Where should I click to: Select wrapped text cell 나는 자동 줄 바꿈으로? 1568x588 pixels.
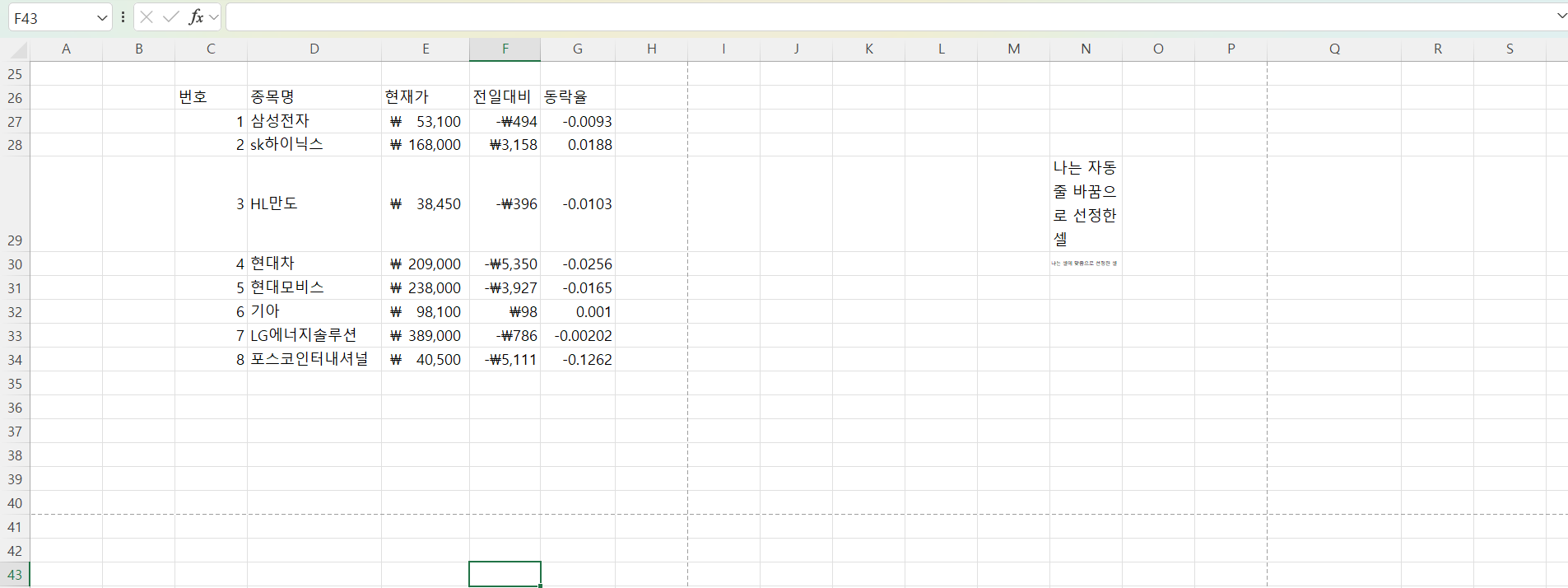(1086, 204)
